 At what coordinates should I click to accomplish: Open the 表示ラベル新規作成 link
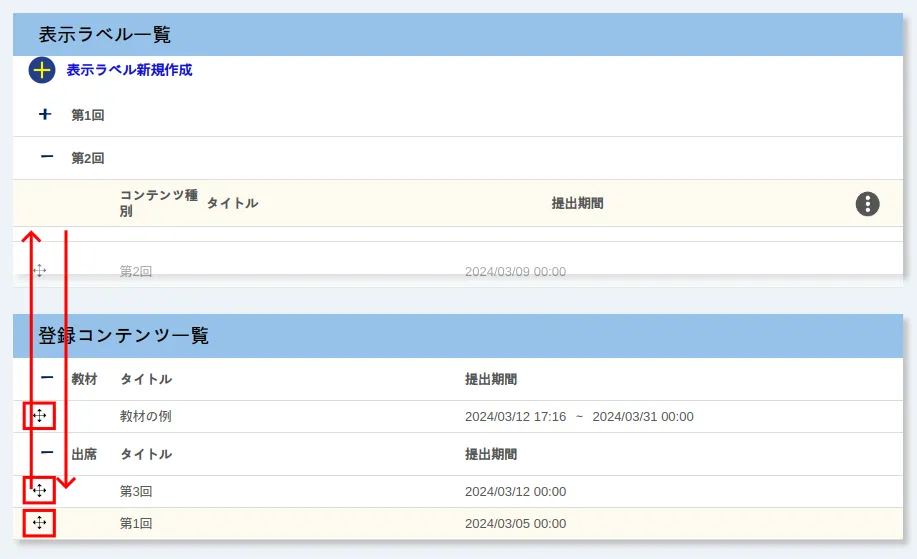coord(129,70)
